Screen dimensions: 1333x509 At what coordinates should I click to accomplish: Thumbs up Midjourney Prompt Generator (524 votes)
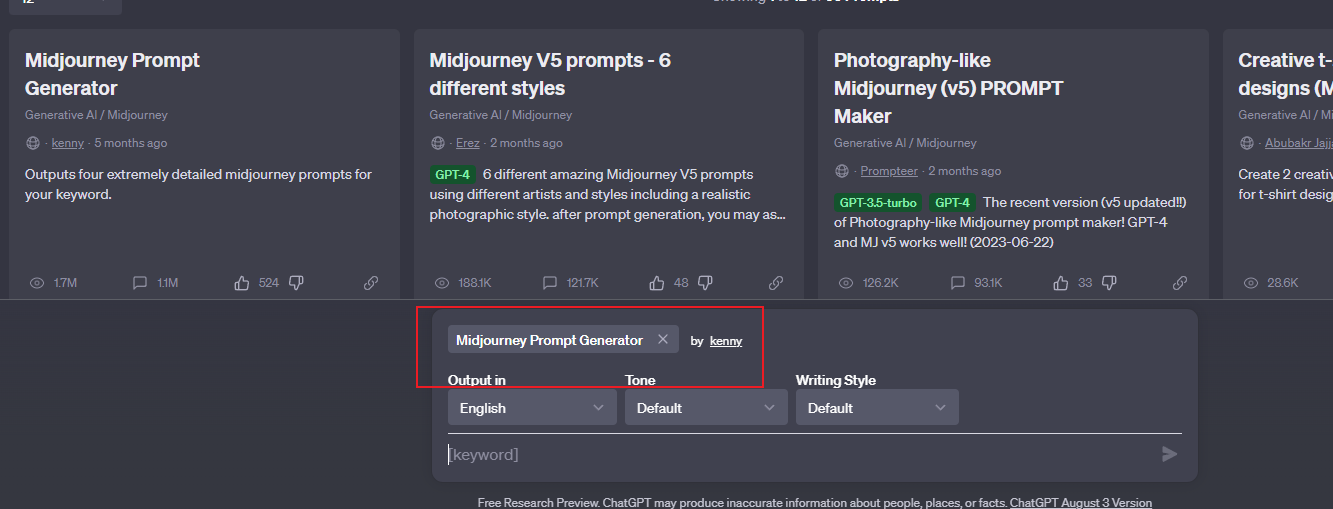pyautogui.click(x=241, y=283)
